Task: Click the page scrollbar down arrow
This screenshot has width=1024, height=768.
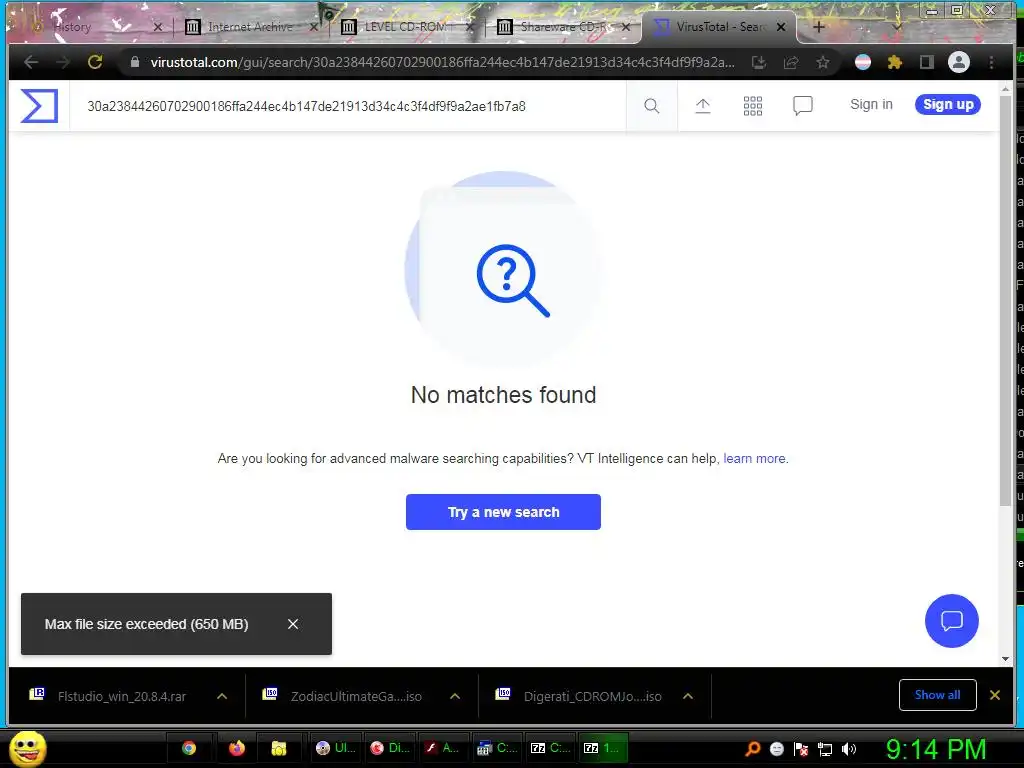Action: [1006, 659]
